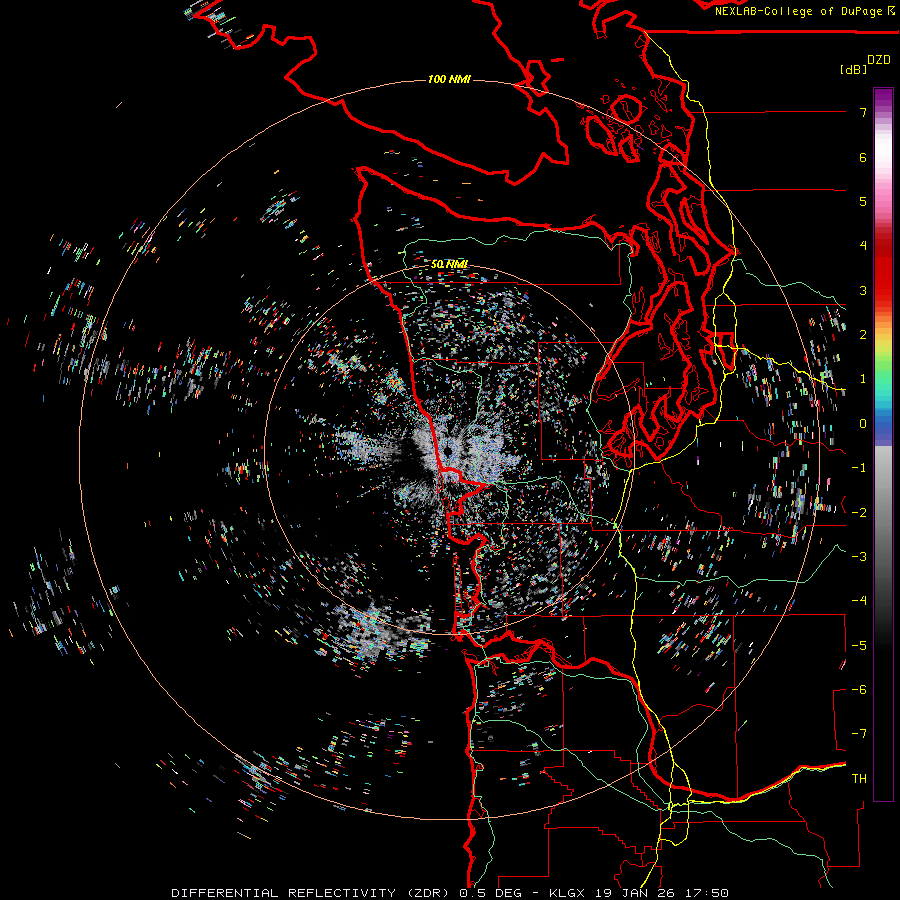Viewport: 900px width, 900px height.
Task: Click the black radar site dot at center
Action: pos(448,451)
